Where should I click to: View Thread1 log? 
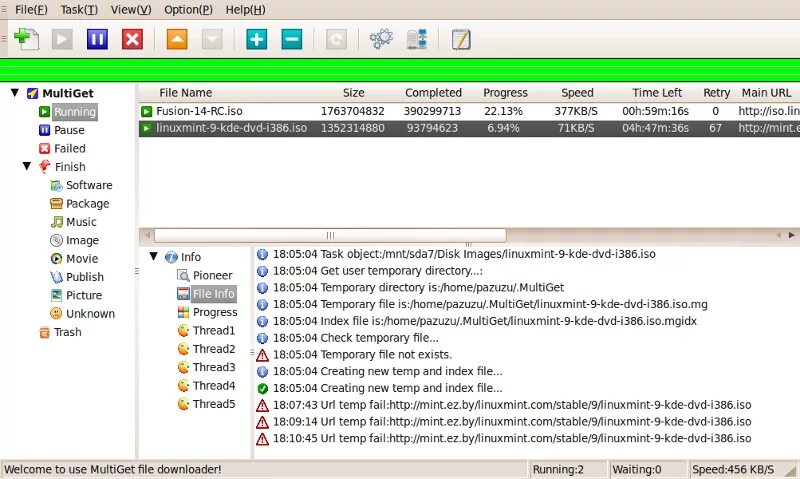coord(214,331)
